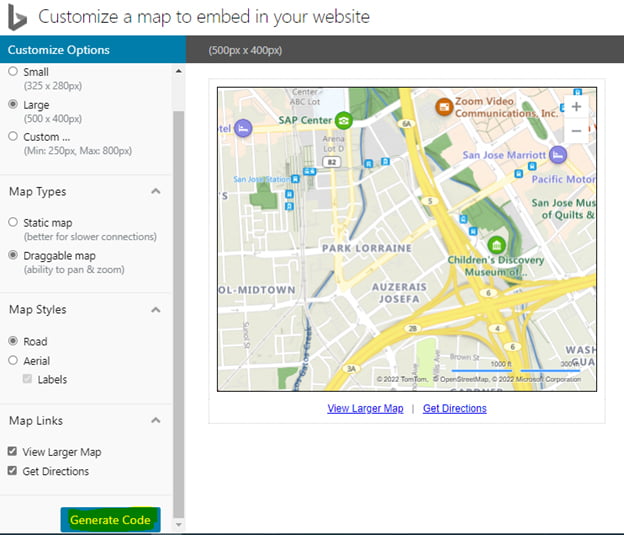The image size is (624, 535).
Task: Click the Children's Discovery Museum green pin
Action: click(496, 245)
